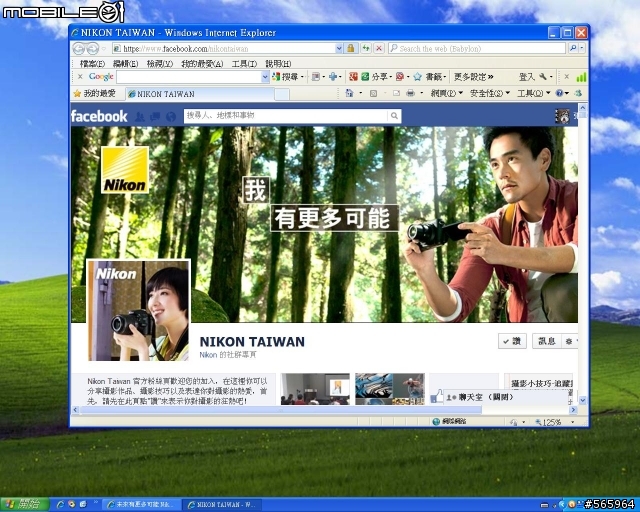Open the 檔案(F) File menu
640x512 pixels.
pyautogui.click(x=93, y=64)
